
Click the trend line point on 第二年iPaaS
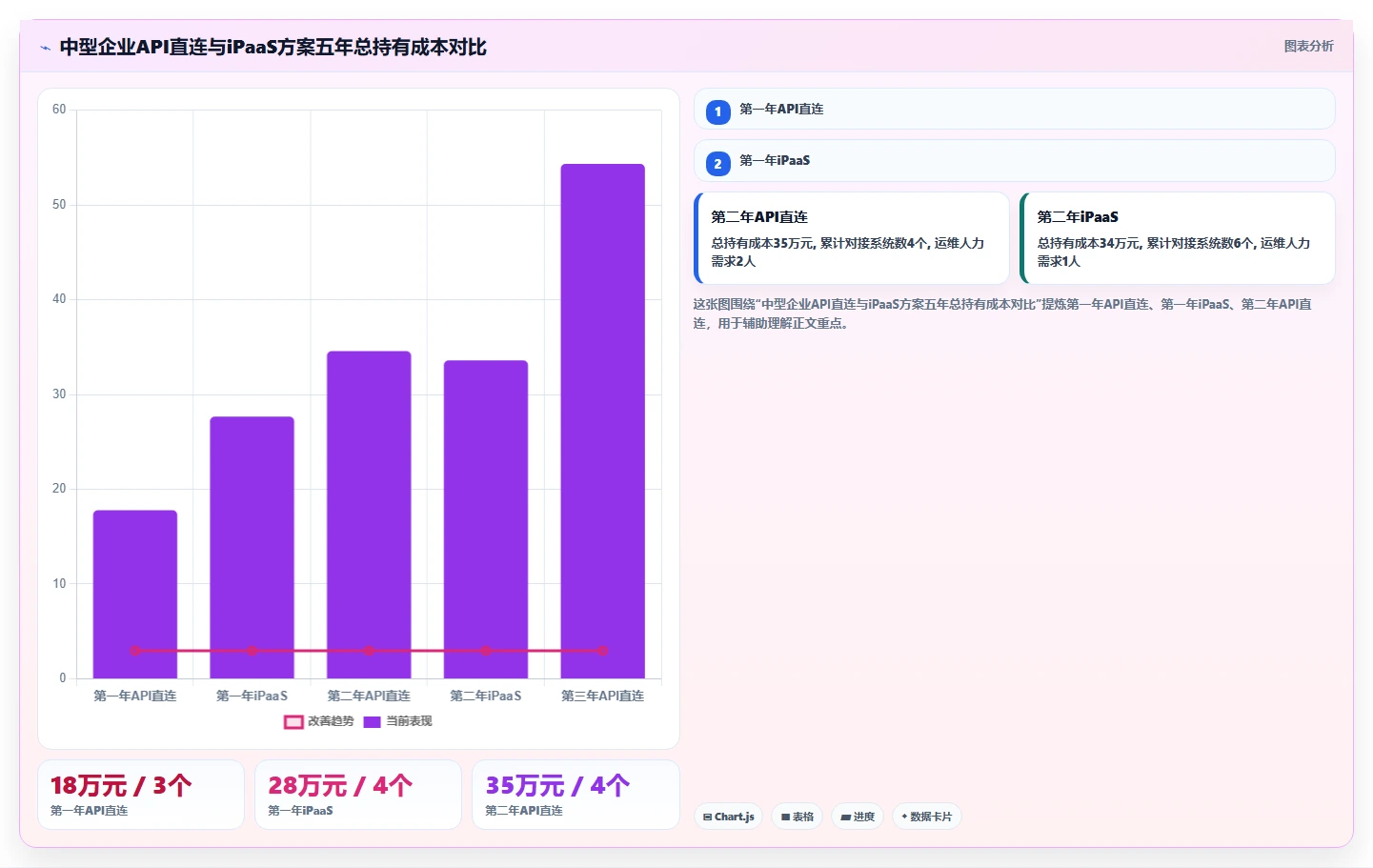tap(486, 651)
